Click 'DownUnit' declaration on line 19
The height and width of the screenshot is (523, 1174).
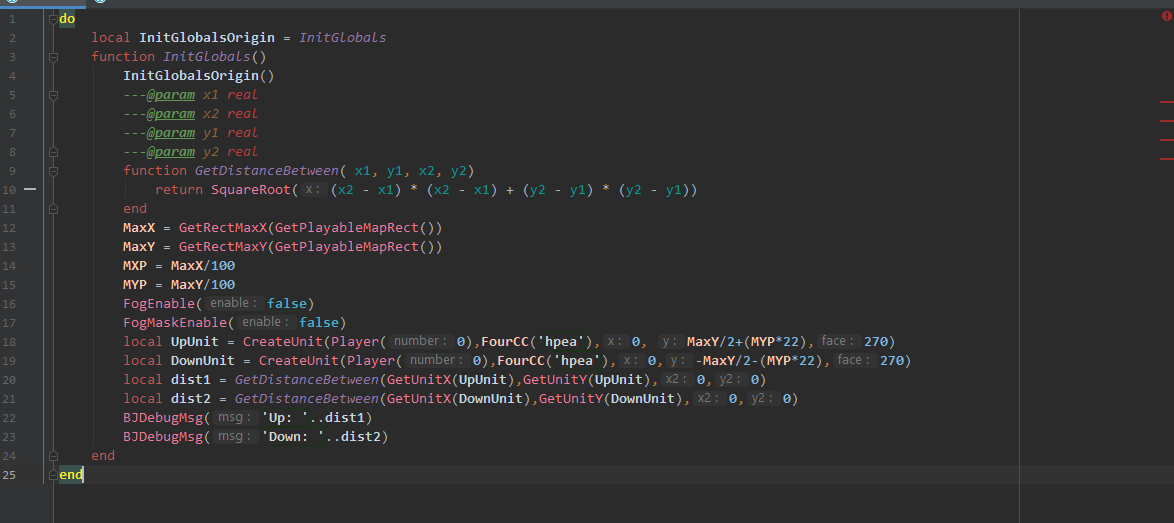[x=203, y=361]
